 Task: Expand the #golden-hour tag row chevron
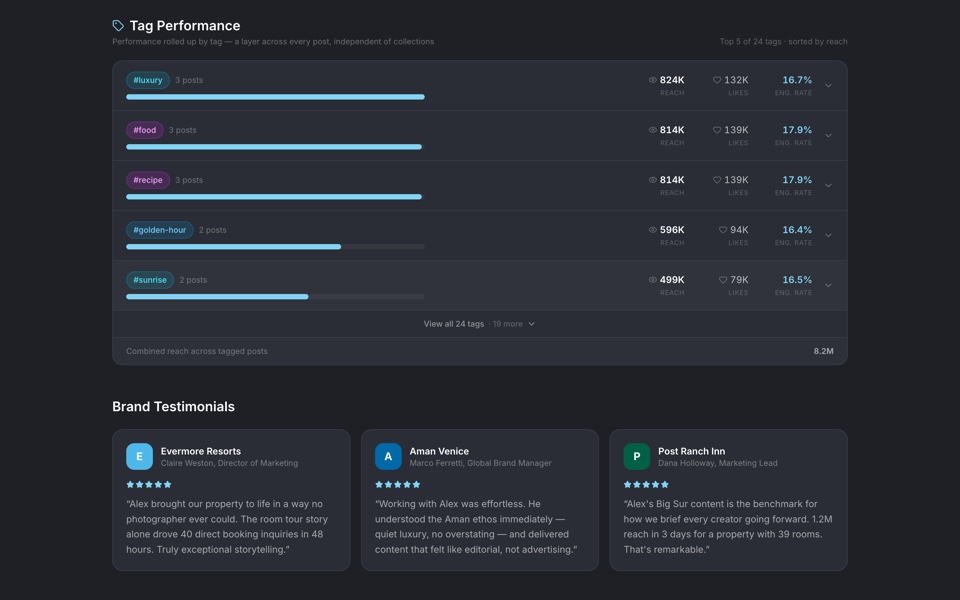coord(828,236)
